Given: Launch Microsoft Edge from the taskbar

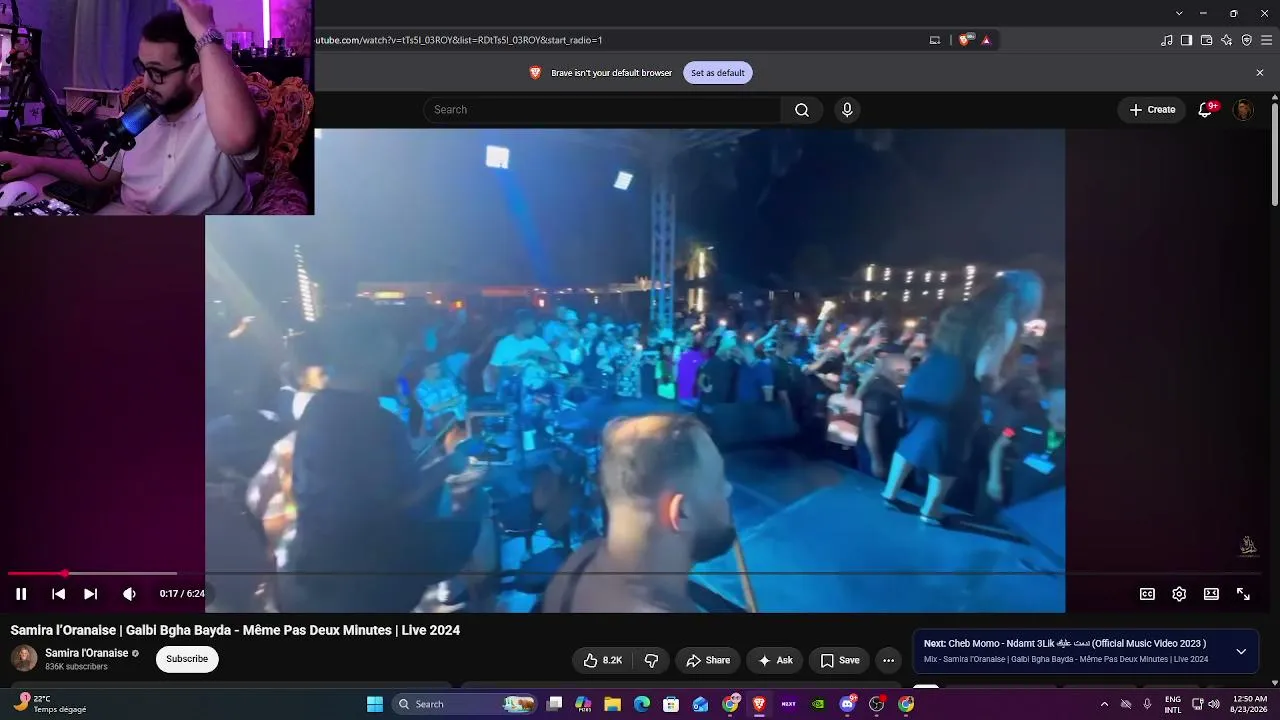Looking at the screenshot, I should (642, 704).
